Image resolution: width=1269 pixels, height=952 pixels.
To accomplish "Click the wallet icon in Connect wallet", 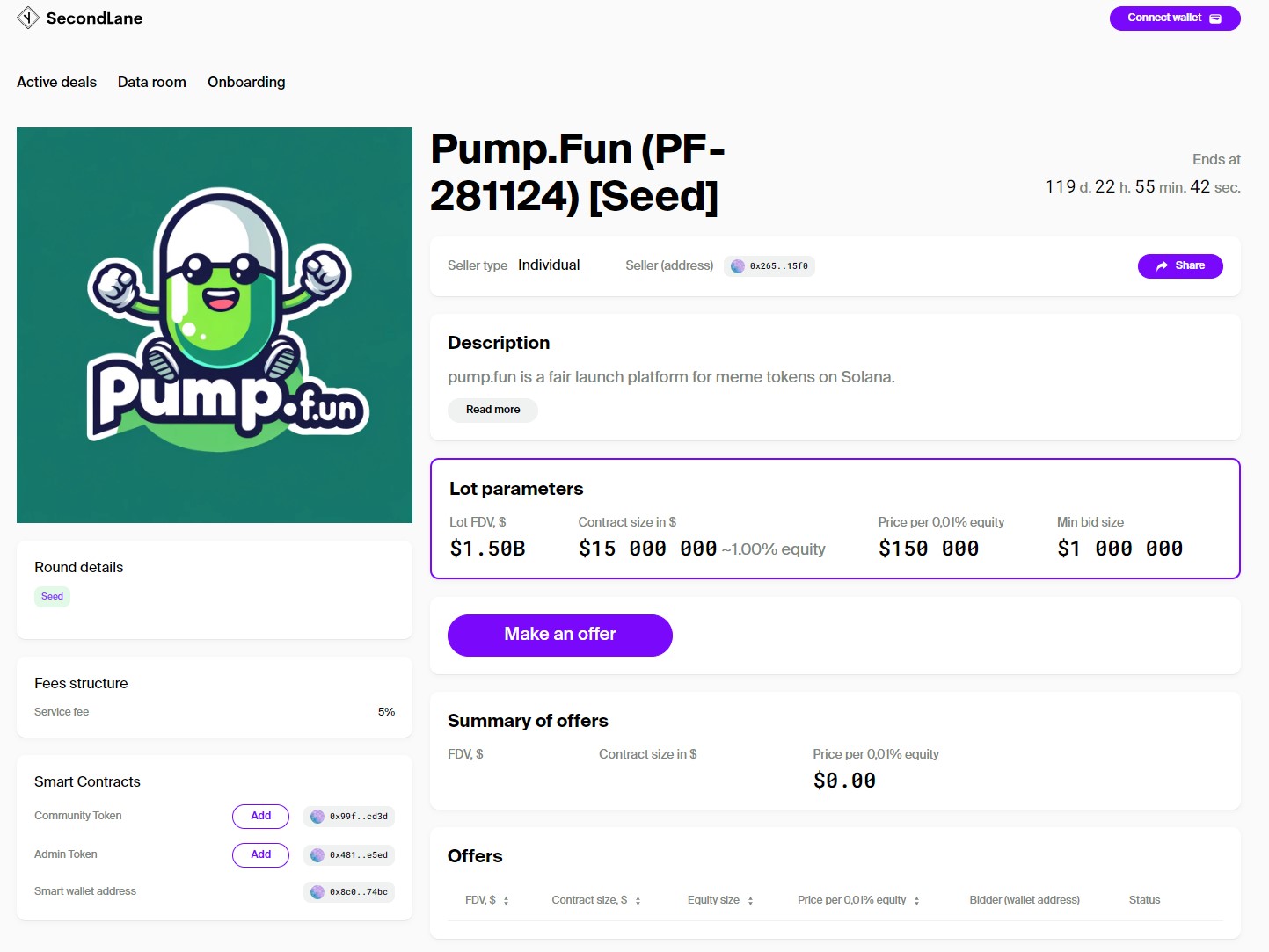I will 1215,18.
